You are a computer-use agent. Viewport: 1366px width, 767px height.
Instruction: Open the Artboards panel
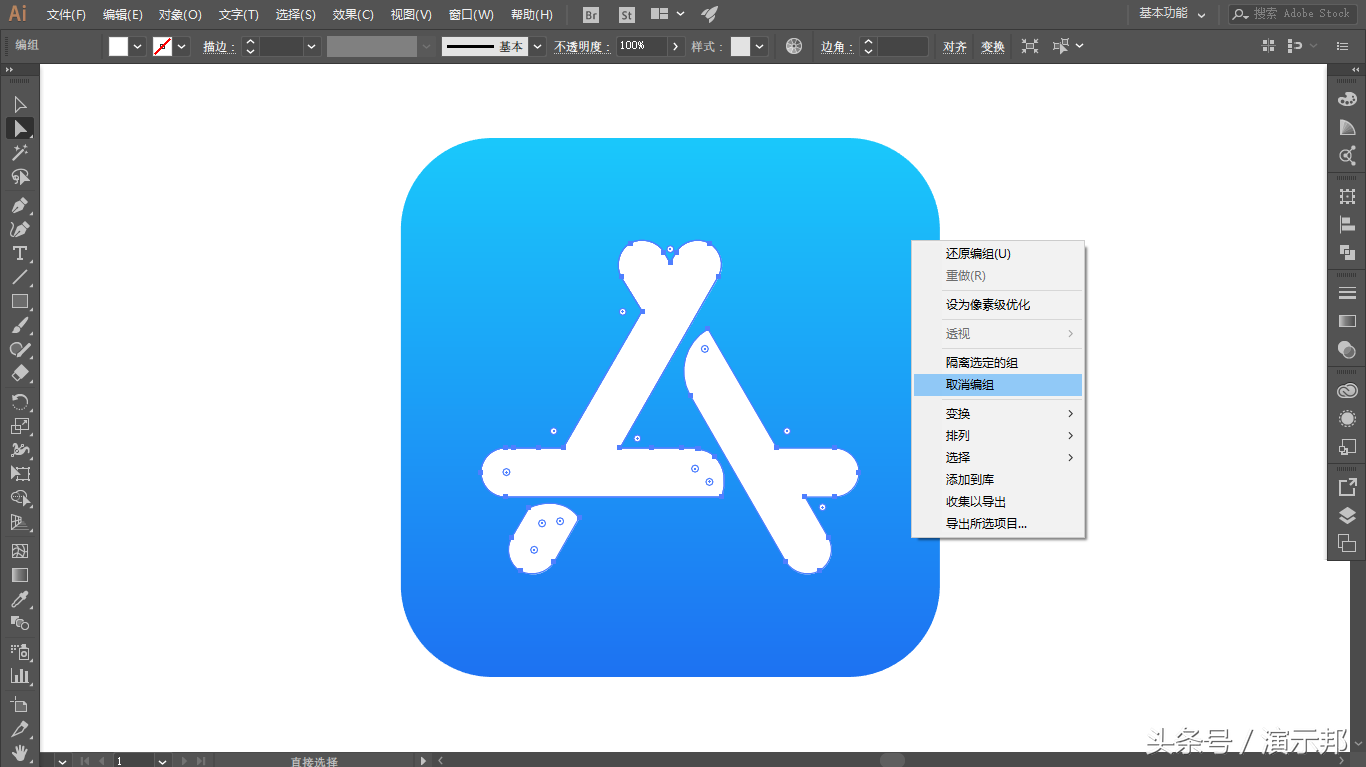click(x=1347, y=543)
